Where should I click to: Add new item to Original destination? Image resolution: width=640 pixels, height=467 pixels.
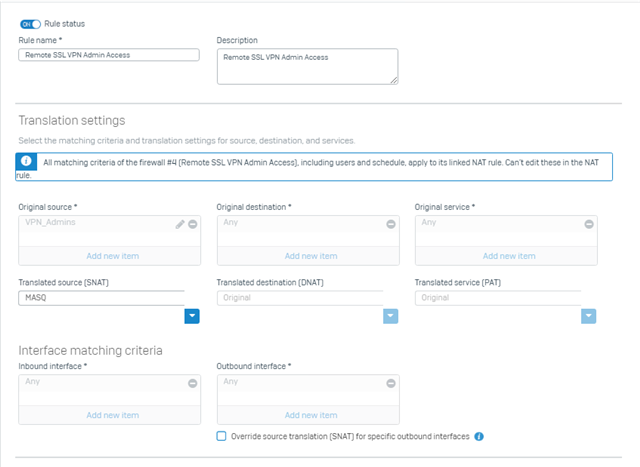311,256
